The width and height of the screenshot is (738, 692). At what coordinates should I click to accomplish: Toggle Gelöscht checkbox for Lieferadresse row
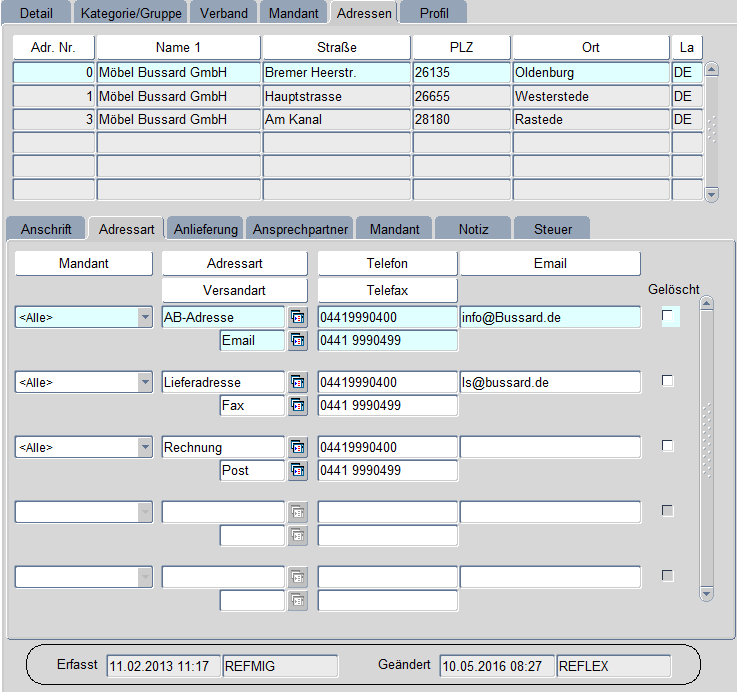click(668, 381)
